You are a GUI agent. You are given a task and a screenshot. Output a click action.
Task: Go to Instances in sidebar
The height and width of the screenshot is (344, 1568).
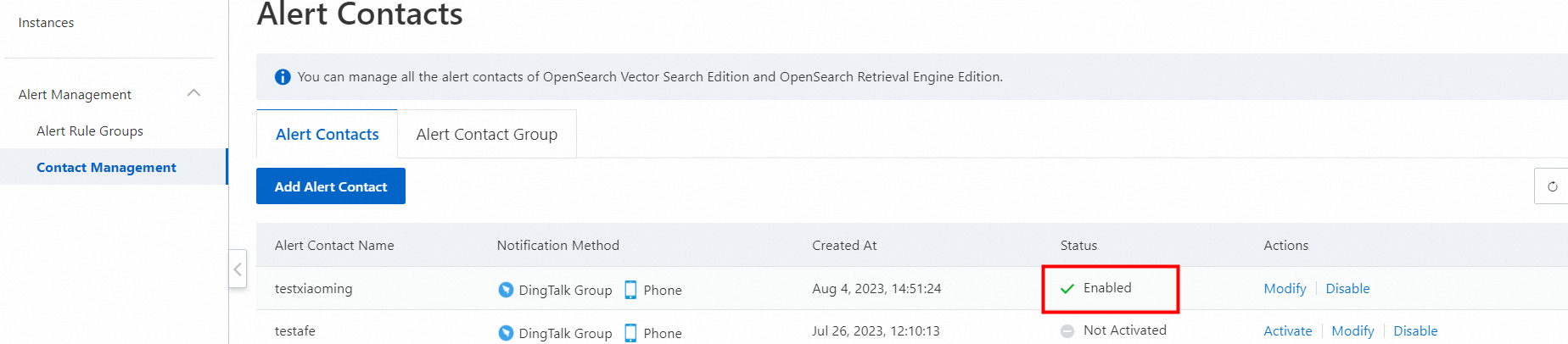[46, 23]
